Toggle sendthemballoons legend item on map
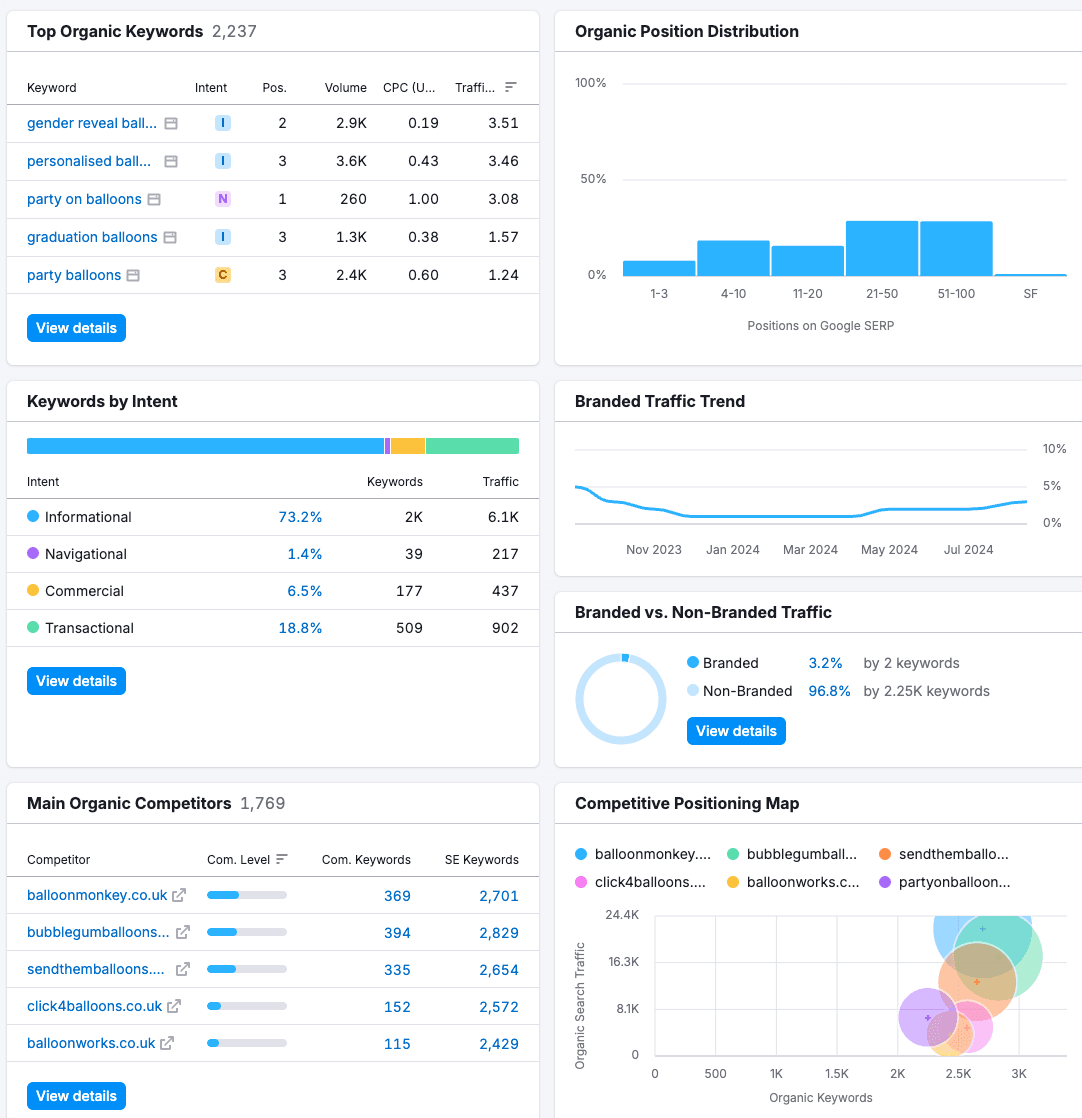The image size is (1082, 1118). point(943,854)
